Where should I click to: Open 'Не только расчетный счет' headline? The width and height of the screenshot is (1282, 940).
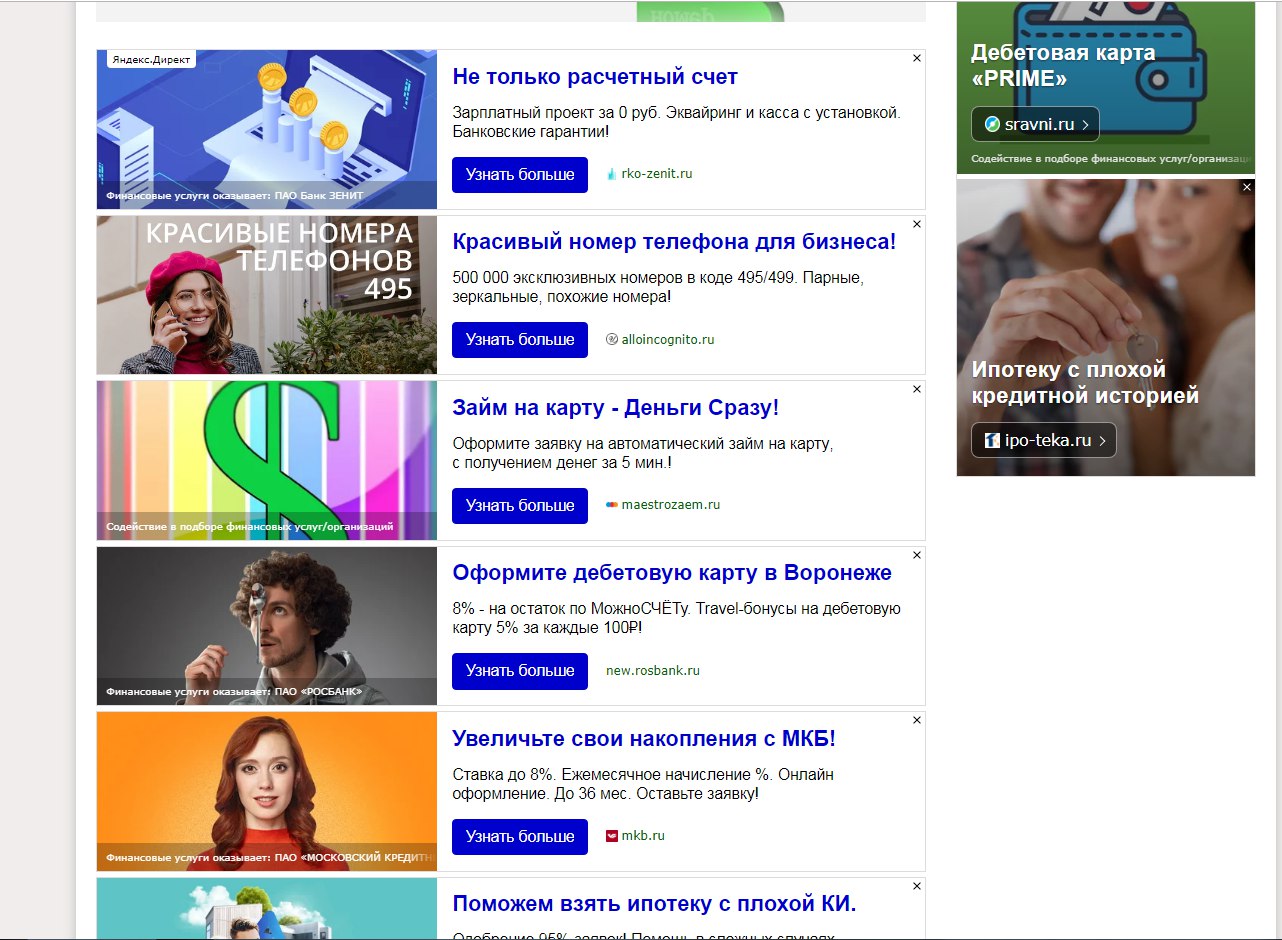click(x=595, y=77)
